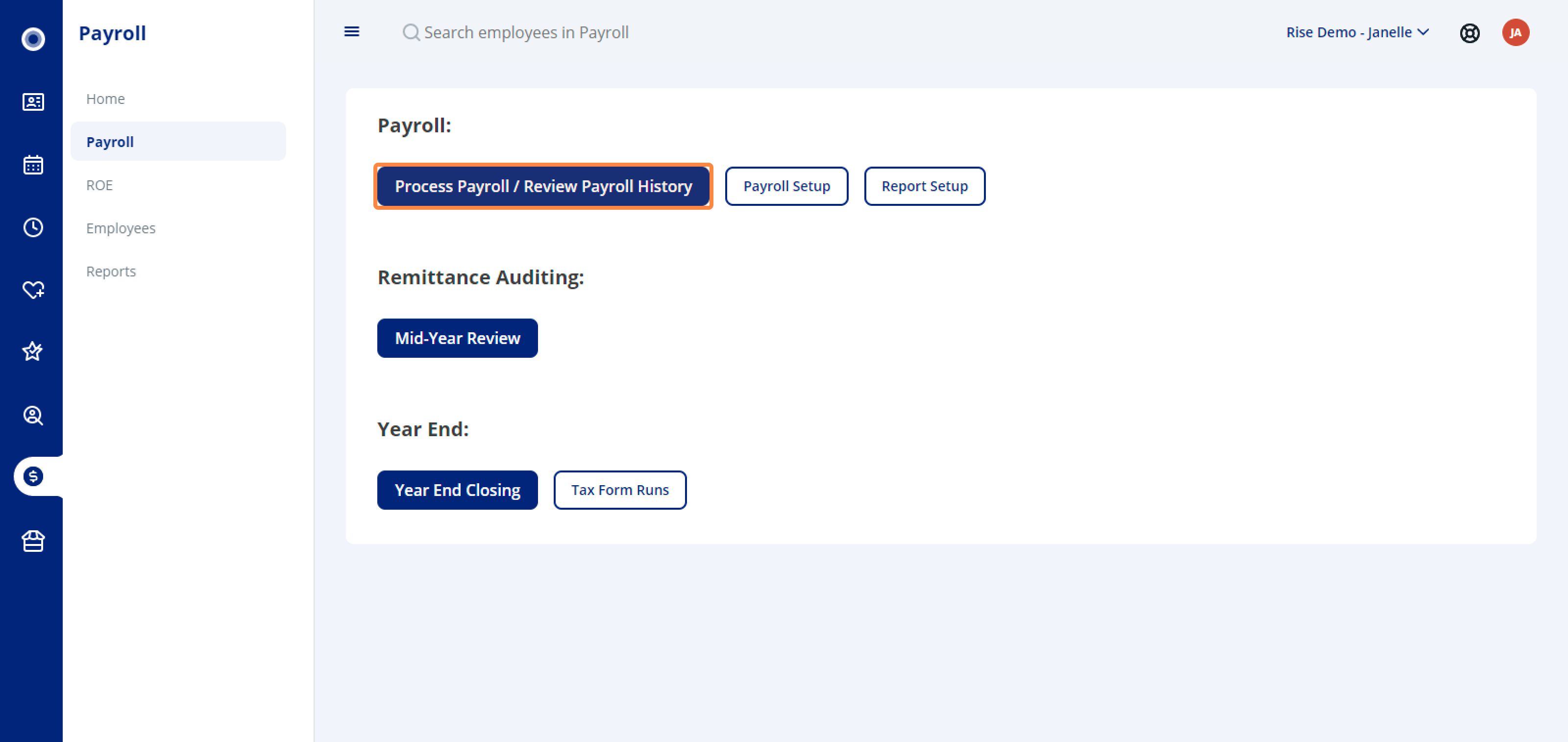Select Payroll in the side menu
This screenshot has height=742, width=1568.
178,141
